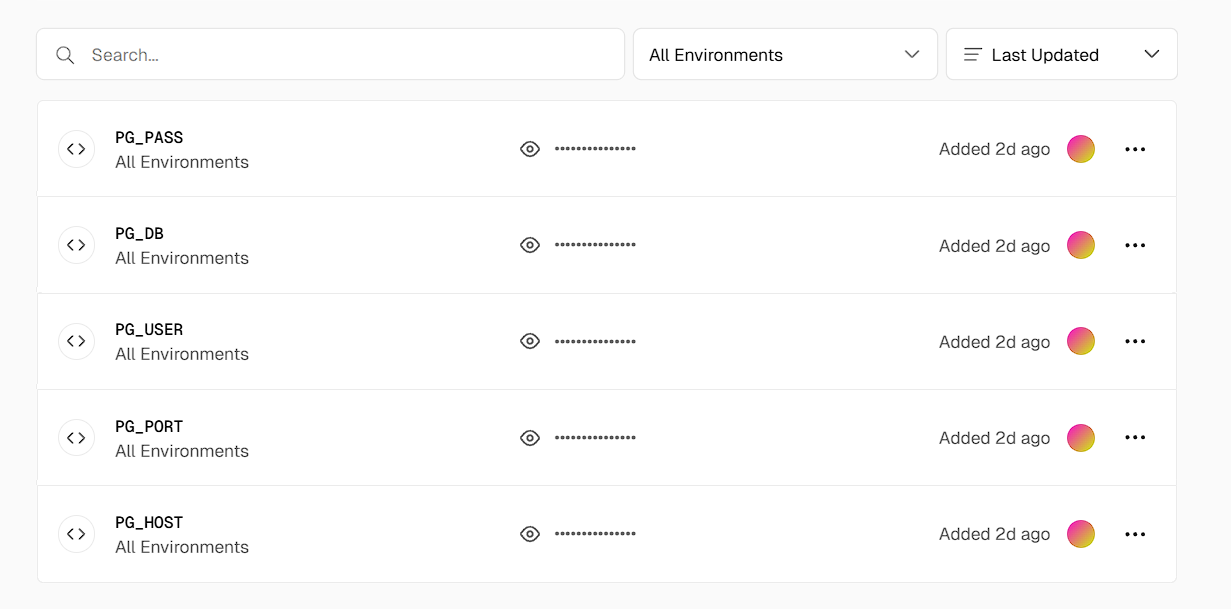Open the more options menu for PG_USER
The image size is (1231, 609).
tap(1135, 341)
